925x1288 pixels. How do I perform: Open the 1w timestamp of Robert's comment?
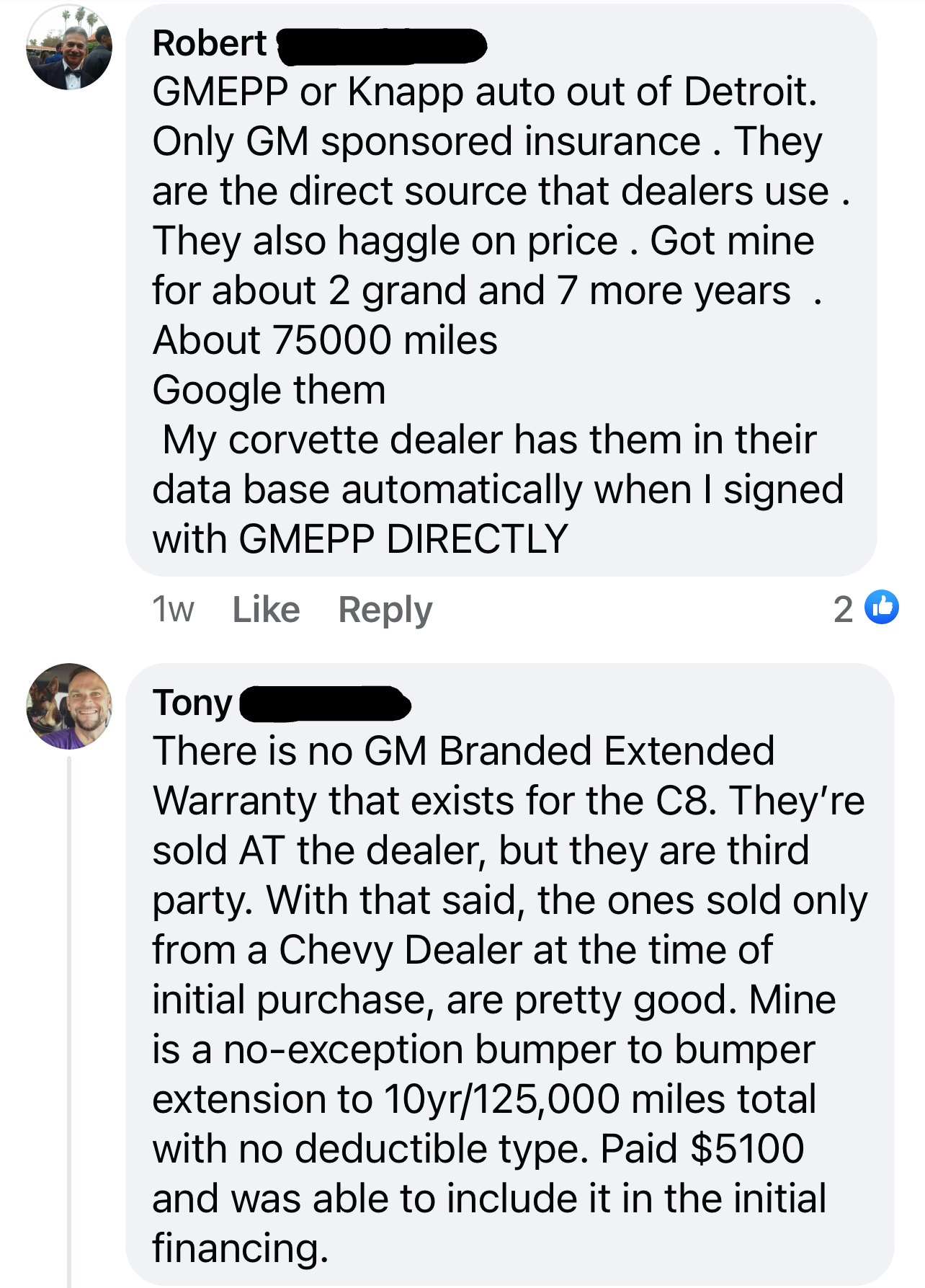coord(173,610)
